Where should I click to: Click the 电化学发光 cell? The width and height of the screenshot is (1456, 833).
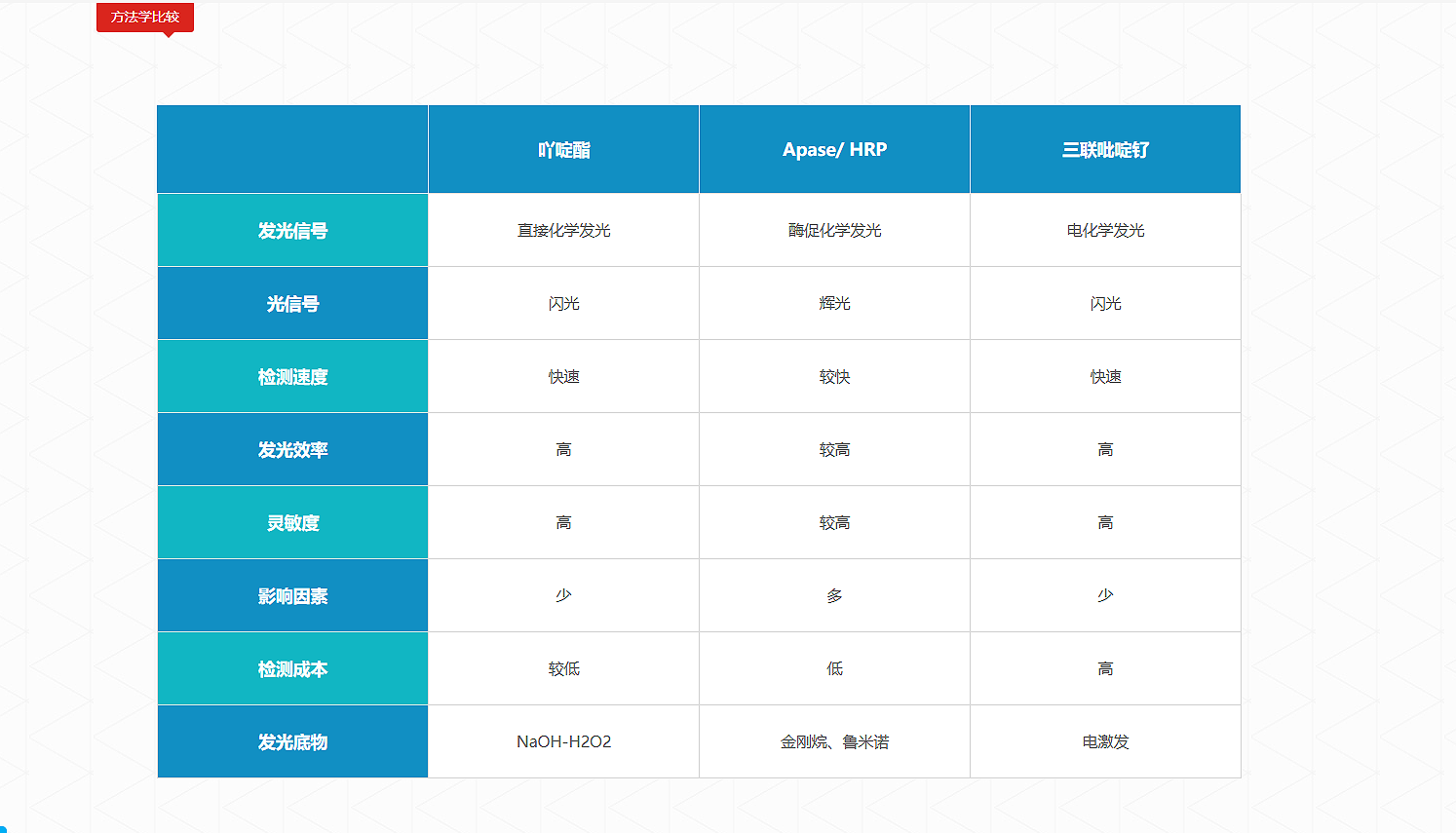point(1105,231)
